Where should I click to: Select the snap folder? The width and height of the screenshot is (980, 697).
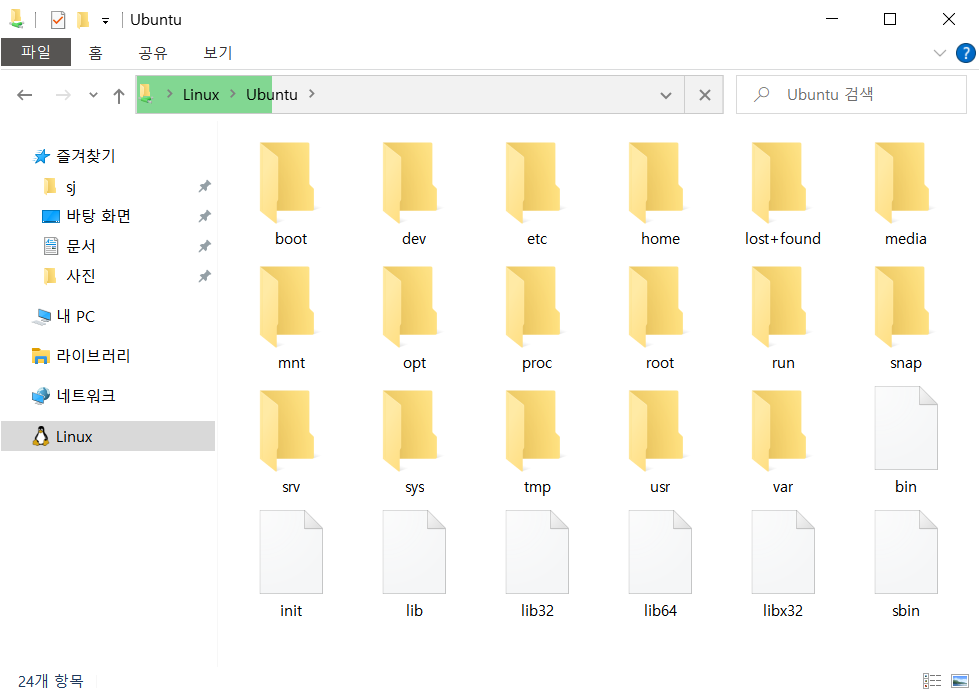click(906, 318)
